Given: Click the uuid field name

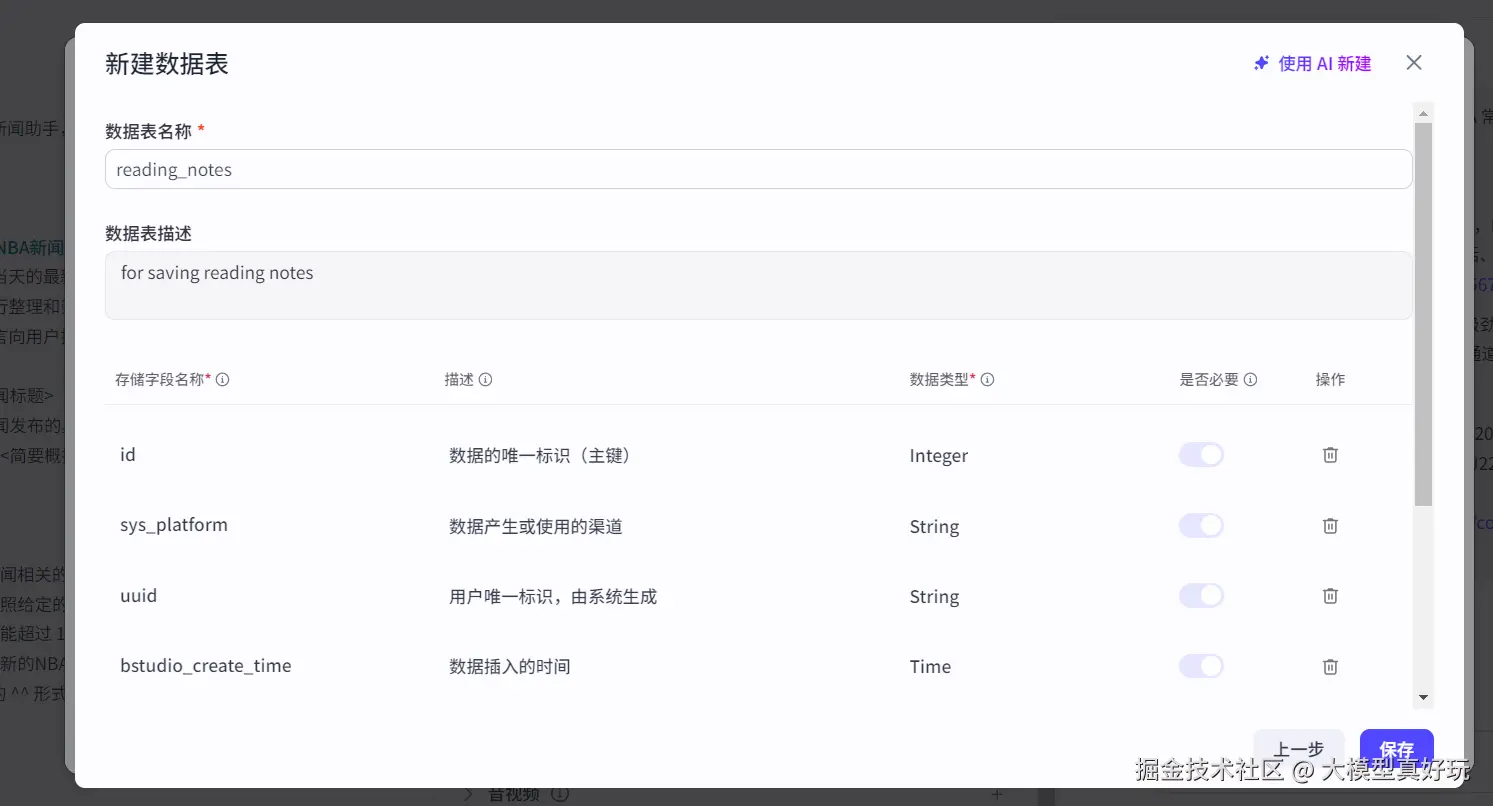Looking at the screenshot, I should coord(139,596).
